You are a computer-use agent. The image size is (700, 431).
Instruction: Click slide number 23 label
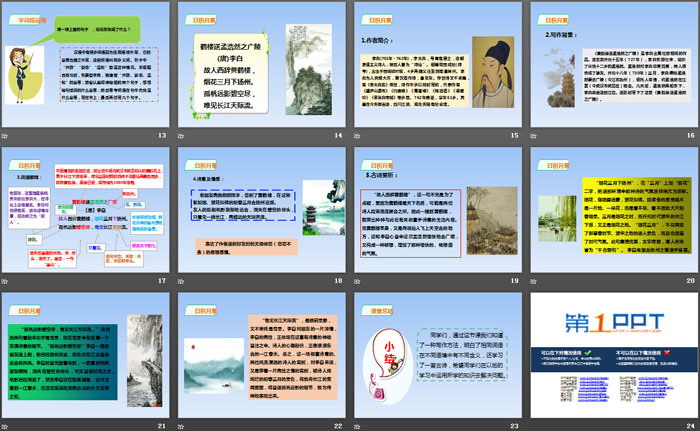(x=514, y=426)
